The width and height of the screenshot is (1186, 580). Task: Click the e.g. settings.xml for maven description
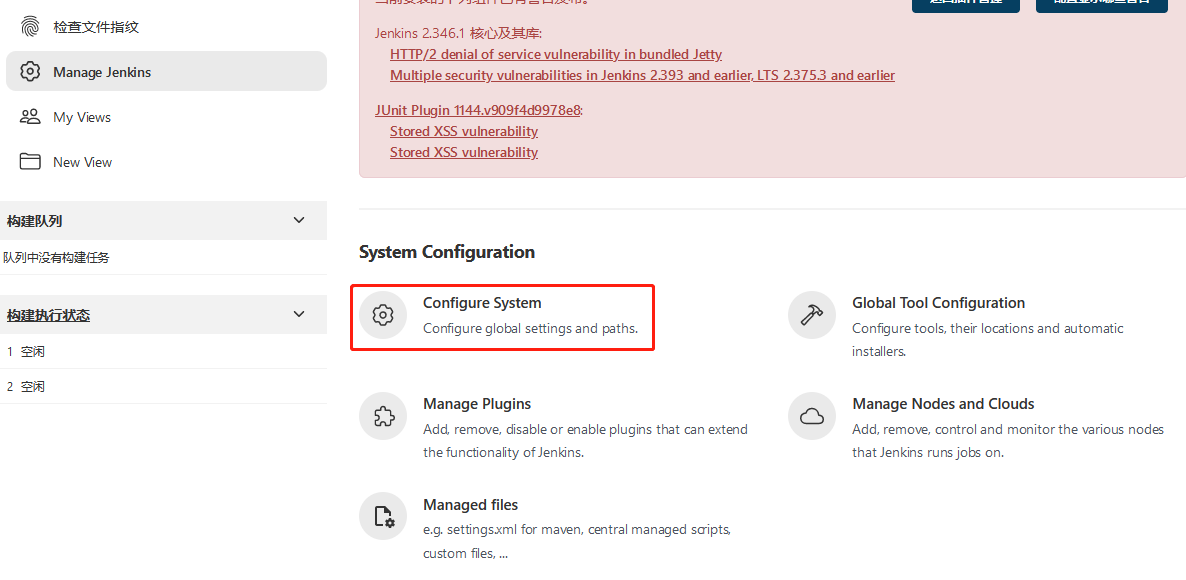[x=577, y=541]
